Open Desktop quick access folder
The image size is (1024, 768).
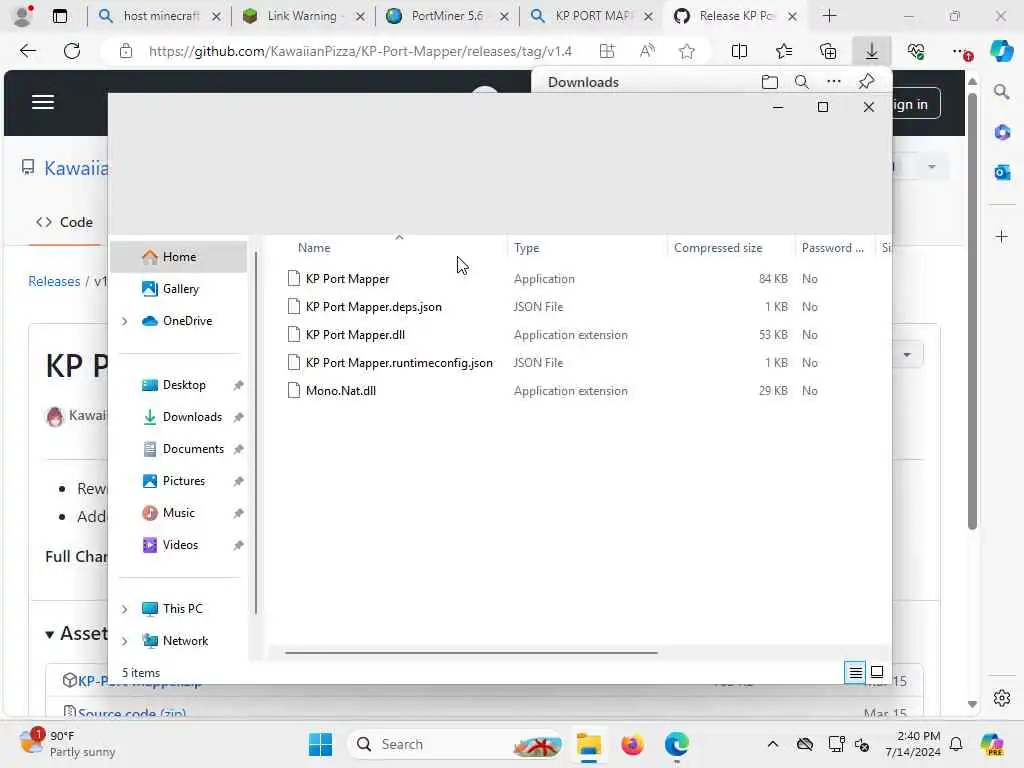[x=184, y=385]
